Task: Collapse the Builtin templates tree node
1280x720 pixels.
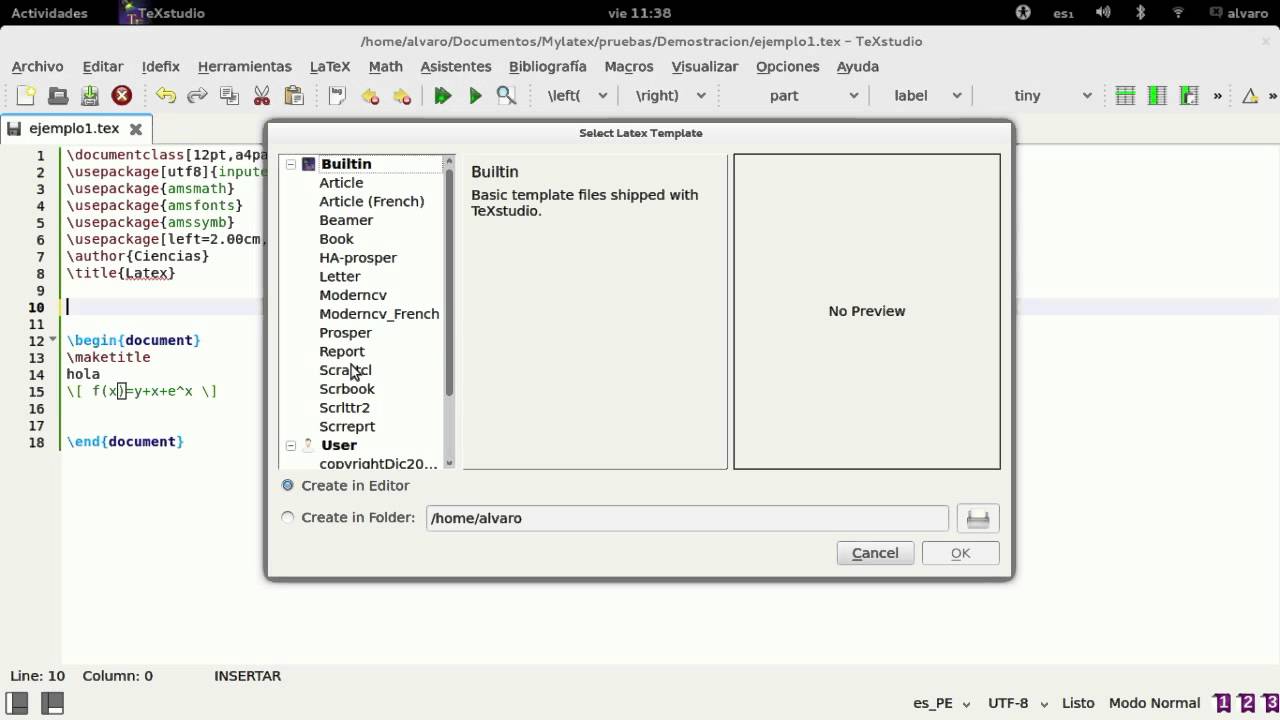Action: 290,164
